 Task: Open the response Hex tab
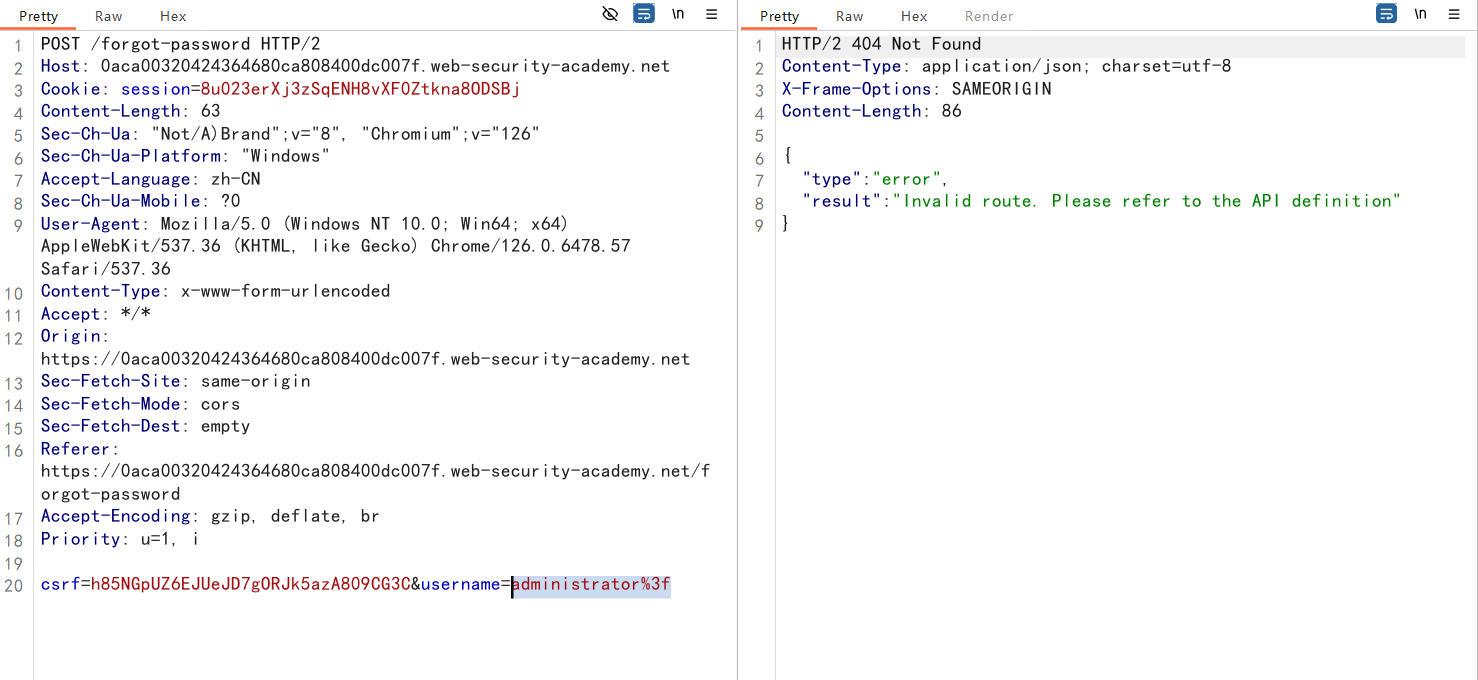point(914,16)
